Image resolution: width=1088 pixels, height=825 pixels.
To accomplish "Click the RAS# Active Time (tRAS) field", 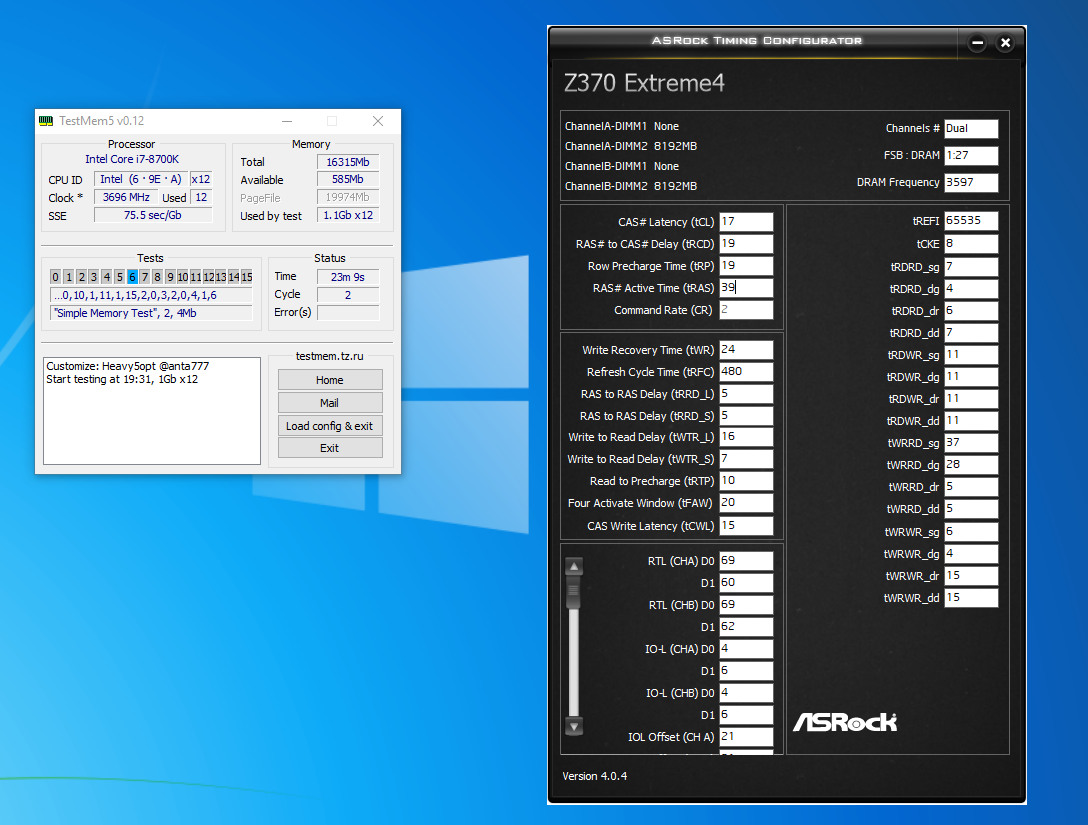I will [746, 288].
